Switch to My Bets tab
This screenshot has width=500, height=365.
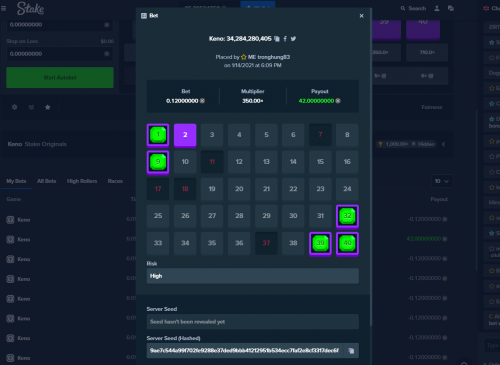[x=16, y=181]
